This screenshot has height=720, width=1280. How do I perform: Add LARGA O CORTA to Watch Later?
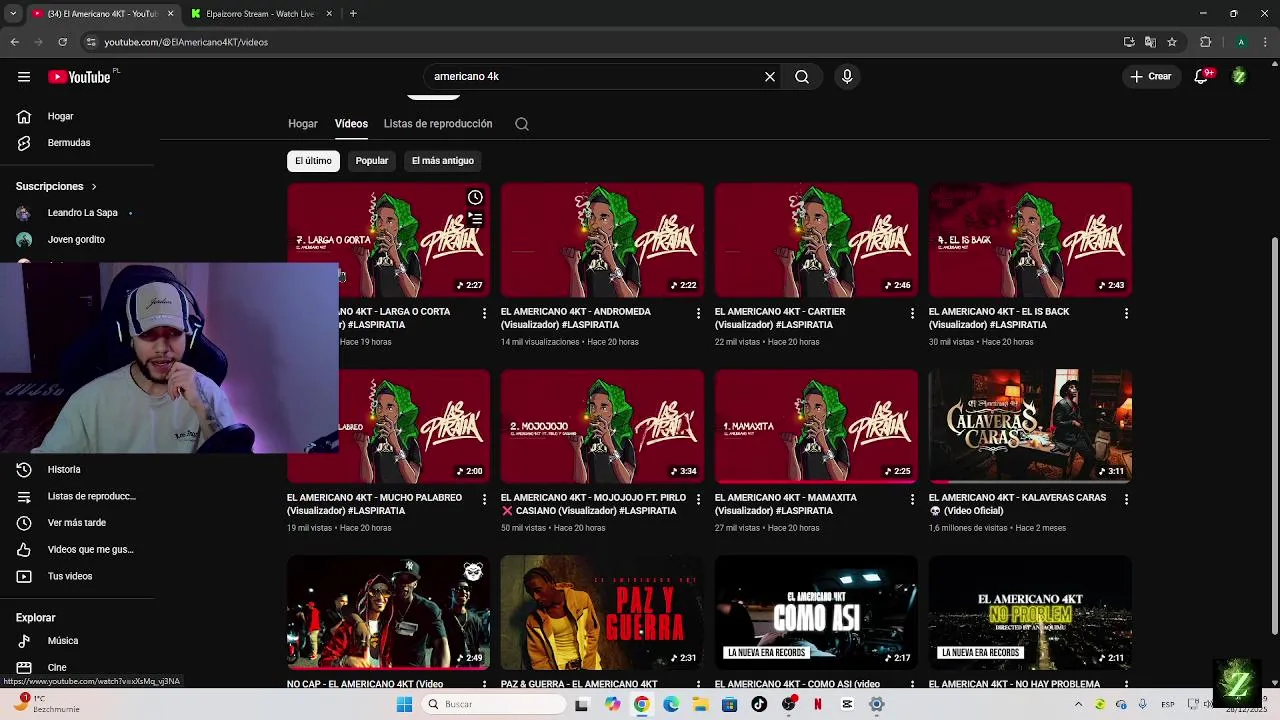pyautogui.click(x=475, y=198)
